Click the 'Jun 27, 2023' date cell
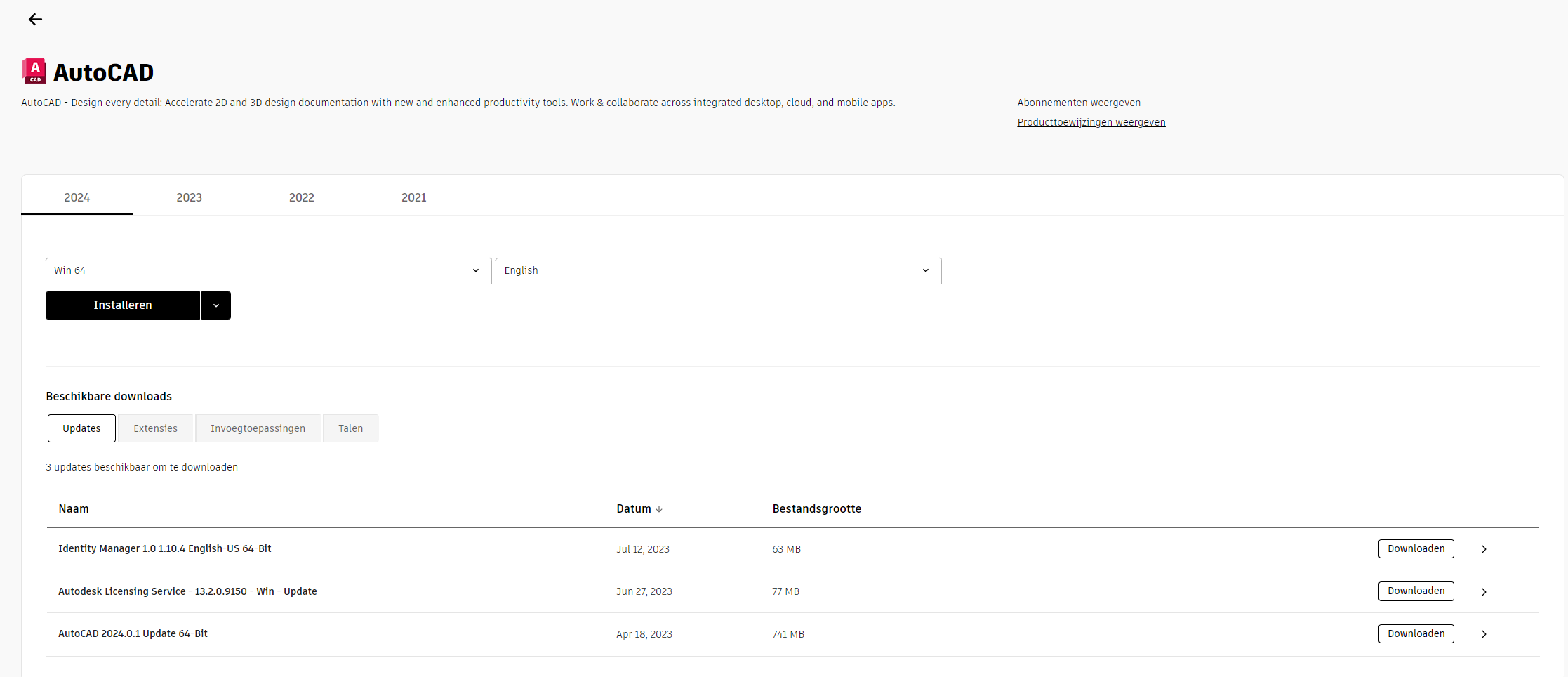This screenshot has width=1568, height=677. coord(644,591)
